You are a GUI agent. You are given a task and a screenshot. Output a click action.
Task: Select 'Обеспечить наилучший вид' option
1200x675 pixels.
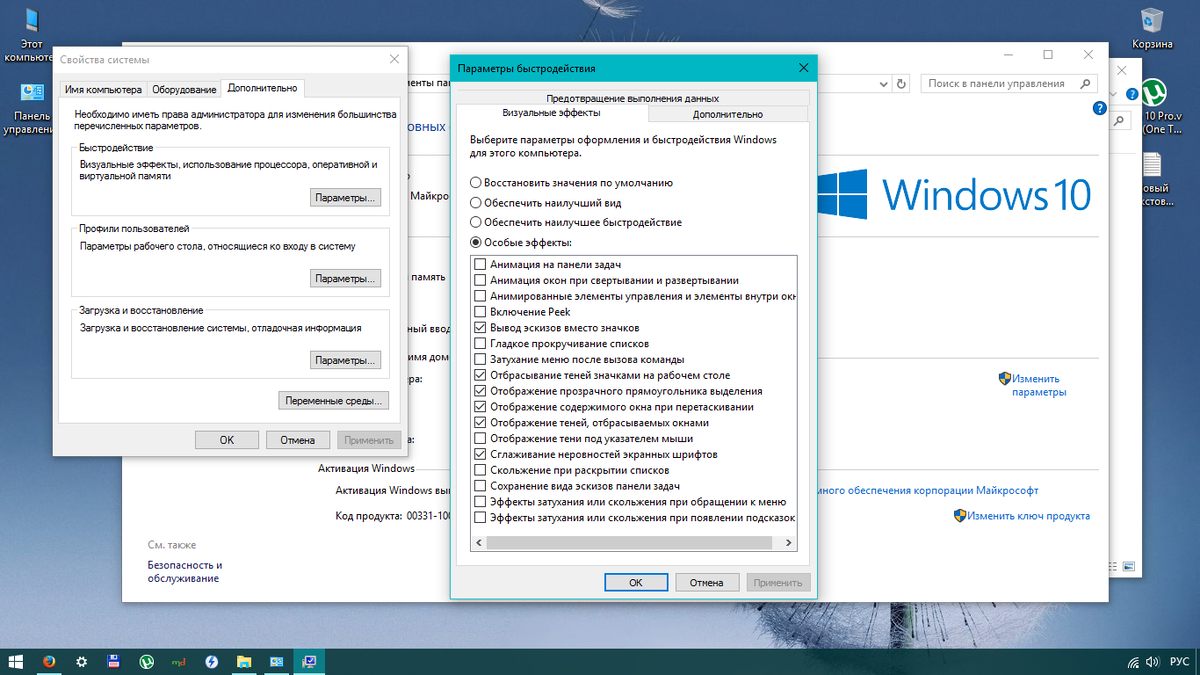point(476,202)
